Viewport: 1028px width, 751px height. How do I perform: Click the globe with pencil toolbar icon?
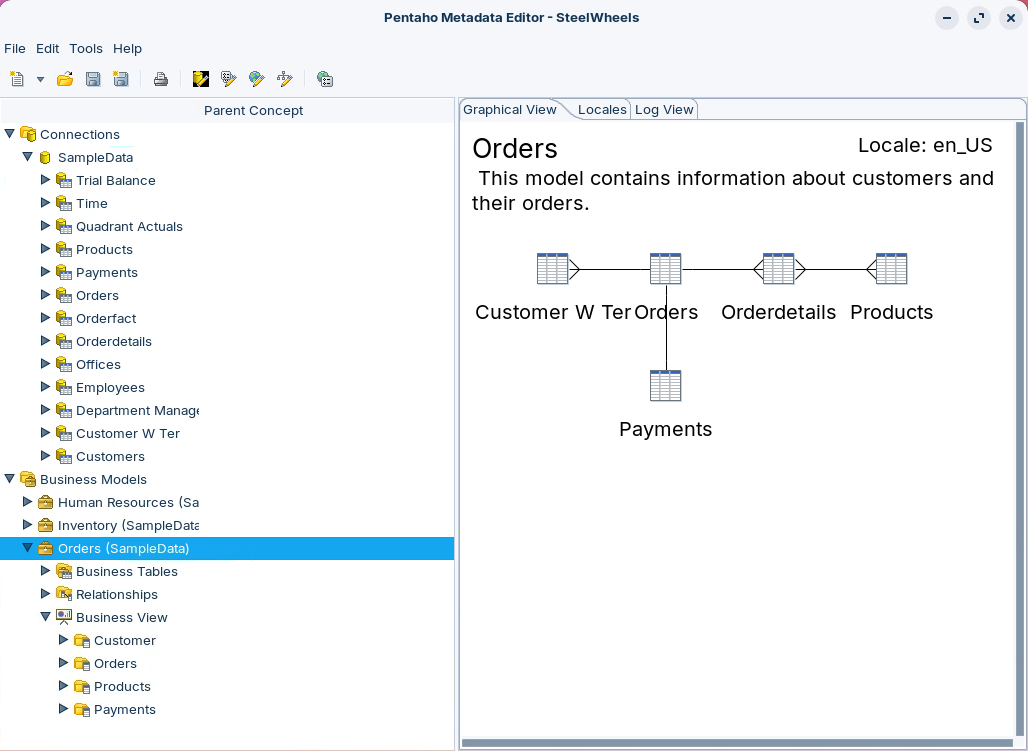(x=256, y=79)
